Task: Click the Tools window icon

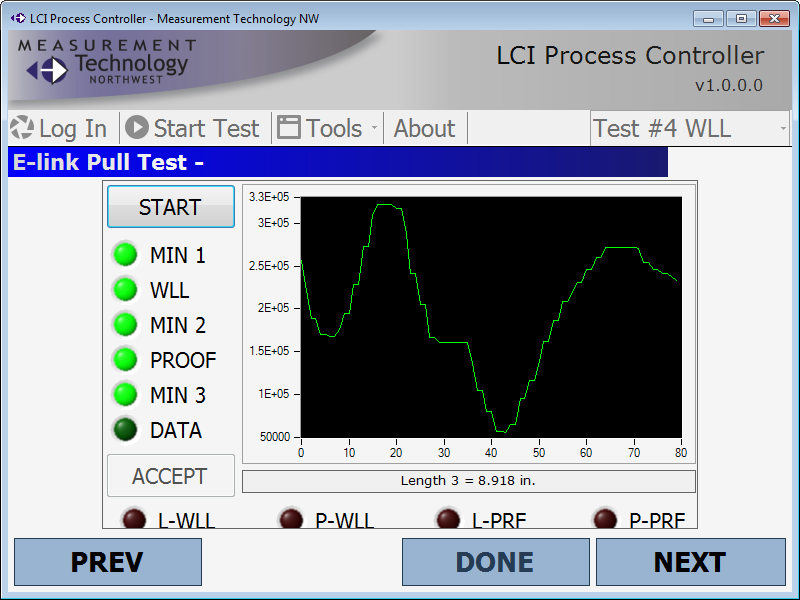Action: pyautogui.click(x=289, y=128)
